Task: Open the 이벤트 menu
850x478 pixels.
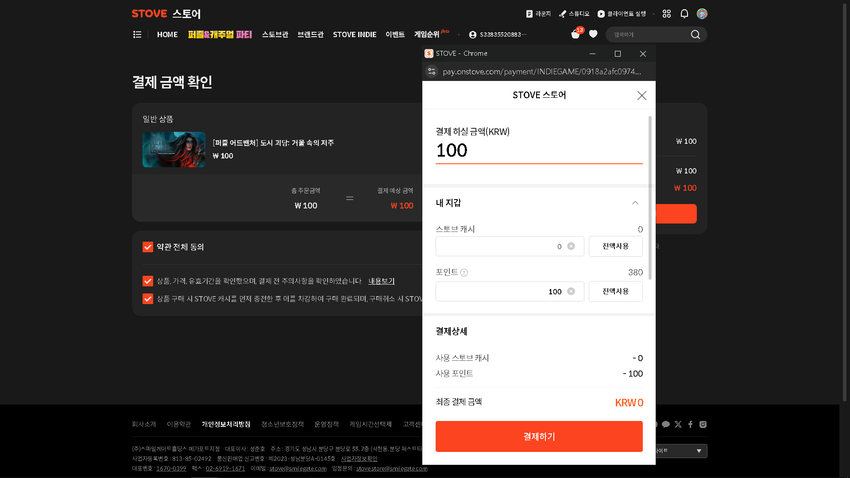Action: pos(395,35)
